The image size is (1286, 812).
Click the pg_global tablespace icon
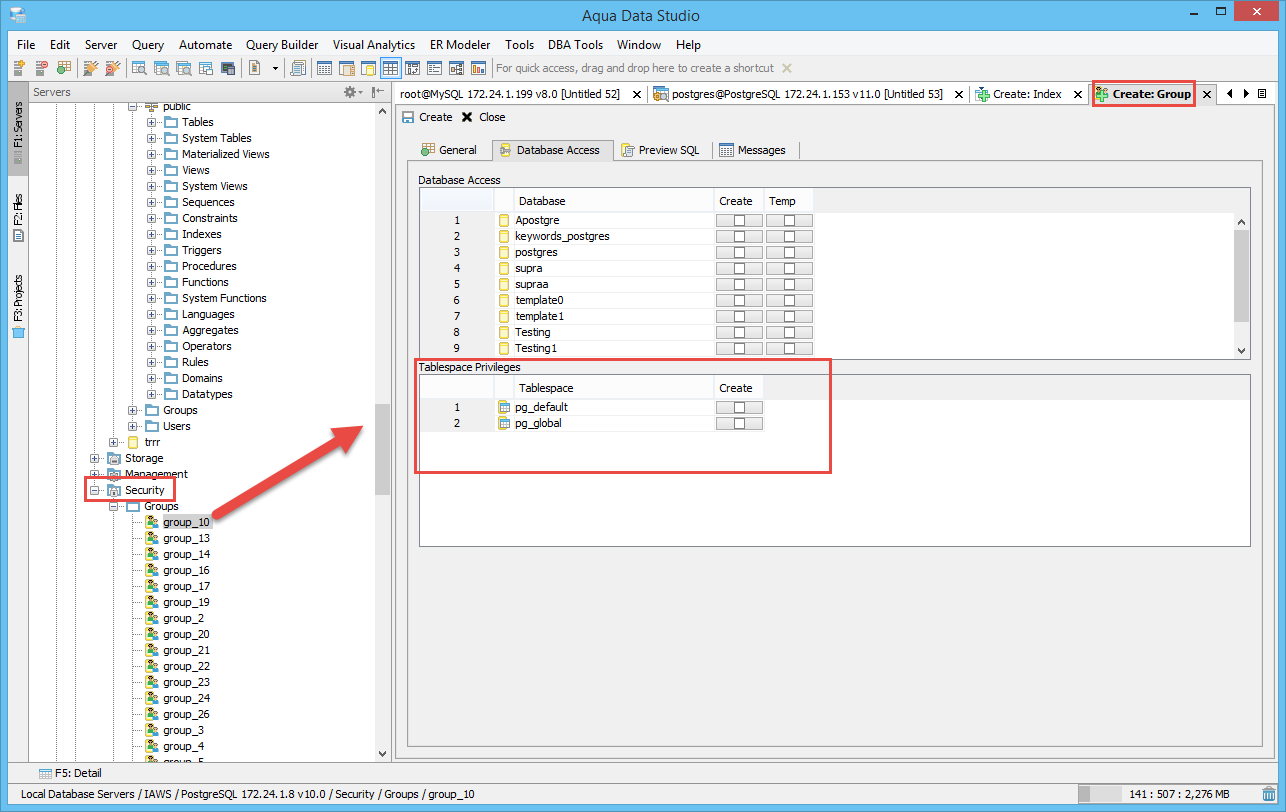point(504,423)
